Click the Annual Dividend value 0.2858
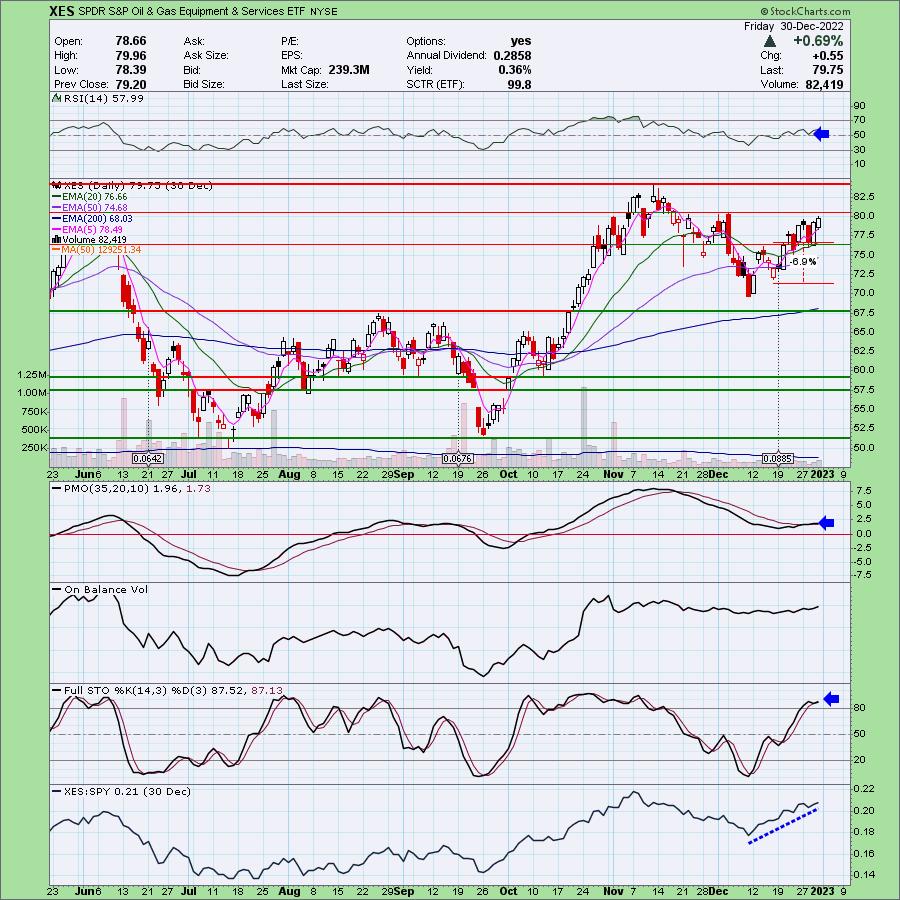Screen dimensions: 900x900 pos(512,56)
